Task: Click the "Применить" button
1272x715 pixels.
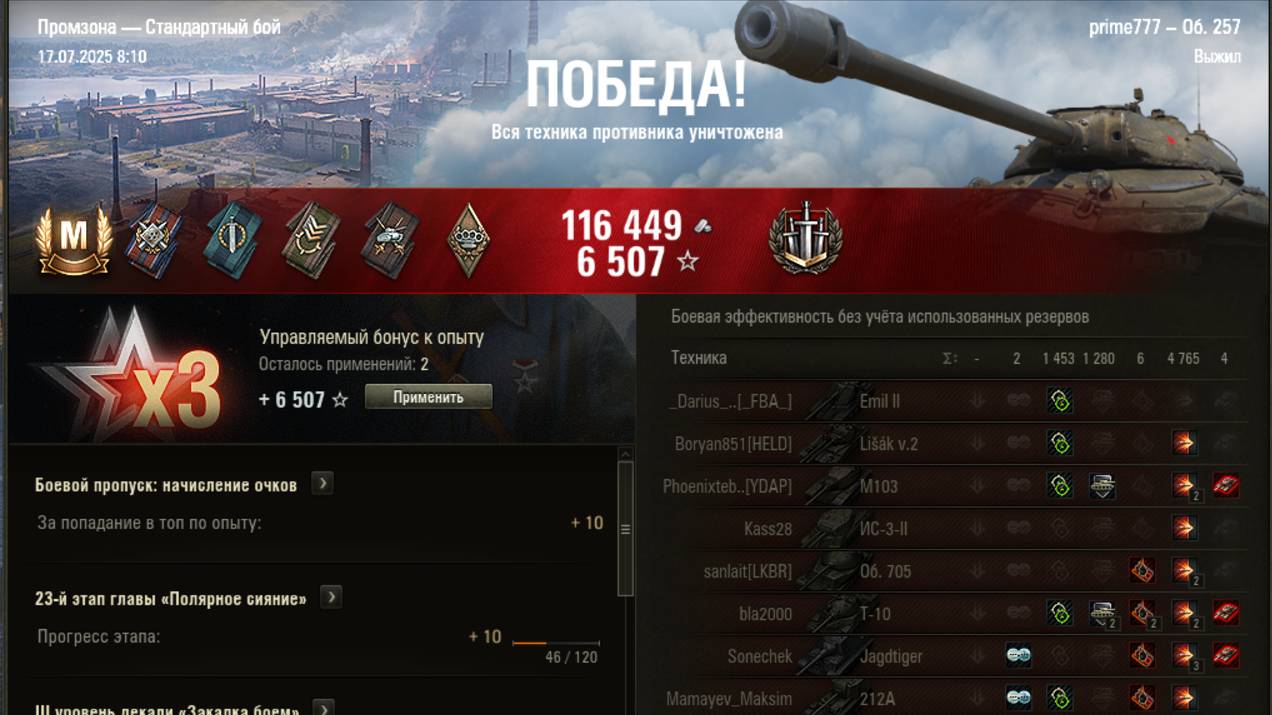Action: (x=428, y=397)
